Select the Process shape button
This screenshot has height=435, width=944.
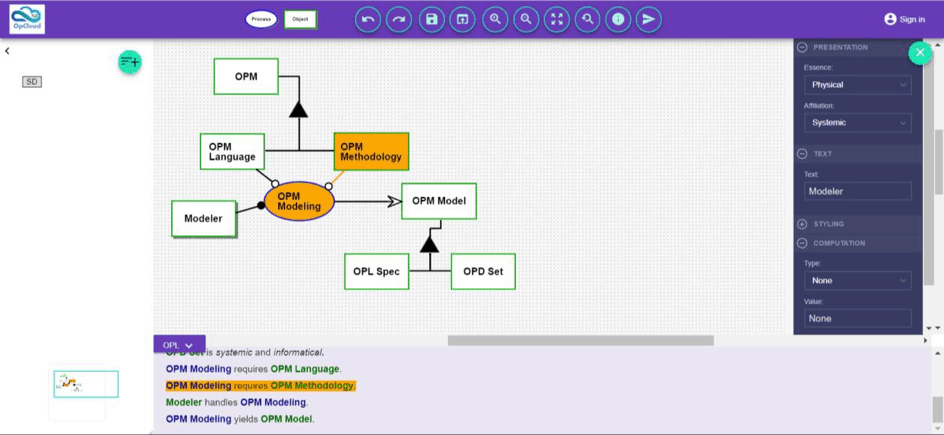(x=261, y=19)
